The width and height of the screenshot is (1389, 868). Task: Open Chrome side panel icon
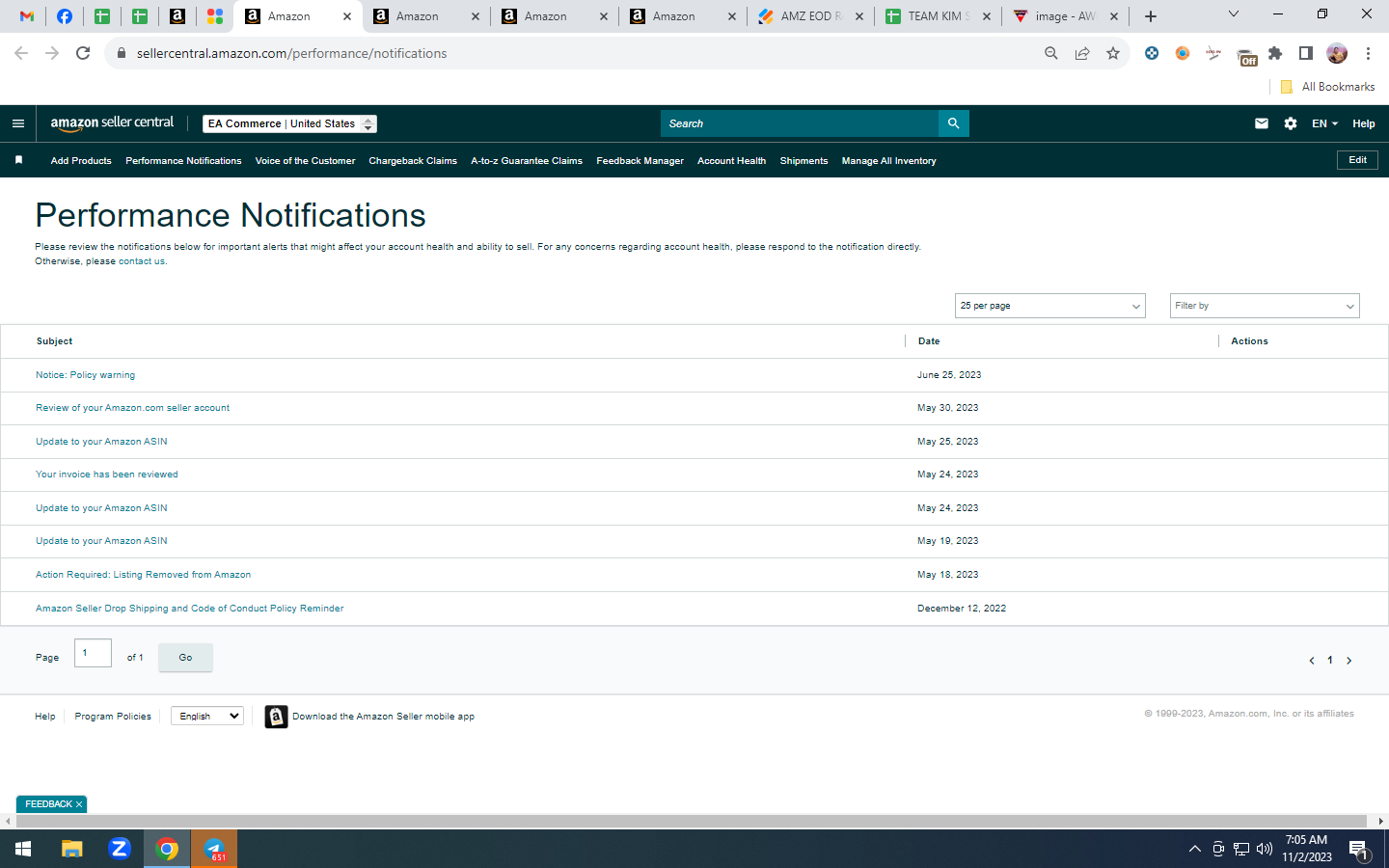pos(1306,53)
